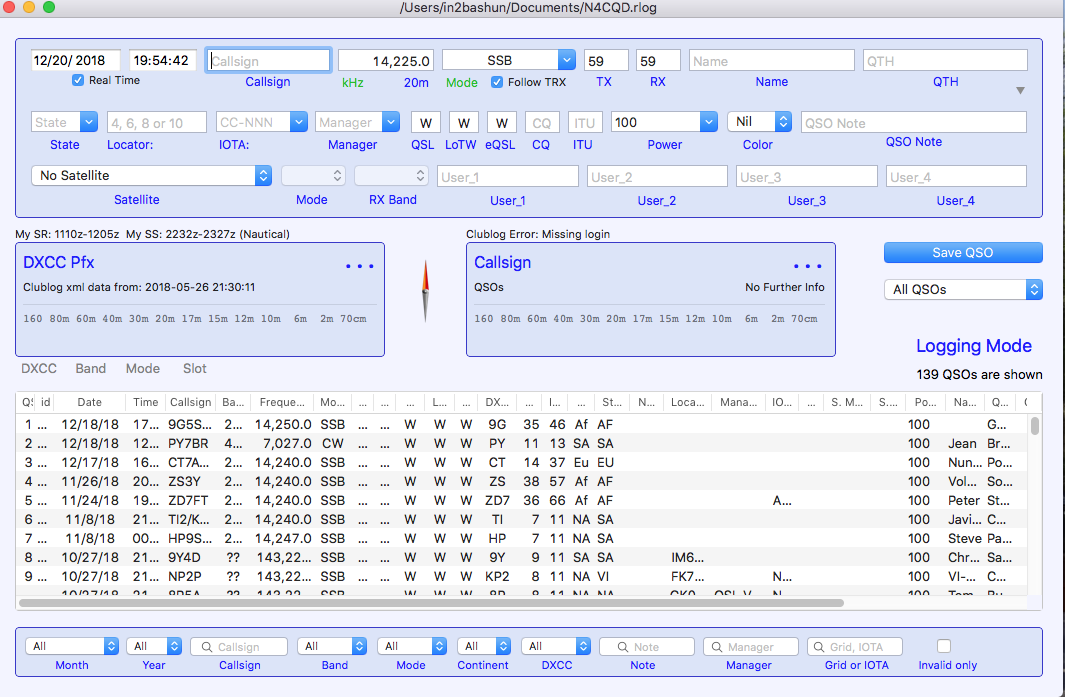Click search icon in Manager filter
This screenshot has height=697, width=1065.
click(716, 647)
